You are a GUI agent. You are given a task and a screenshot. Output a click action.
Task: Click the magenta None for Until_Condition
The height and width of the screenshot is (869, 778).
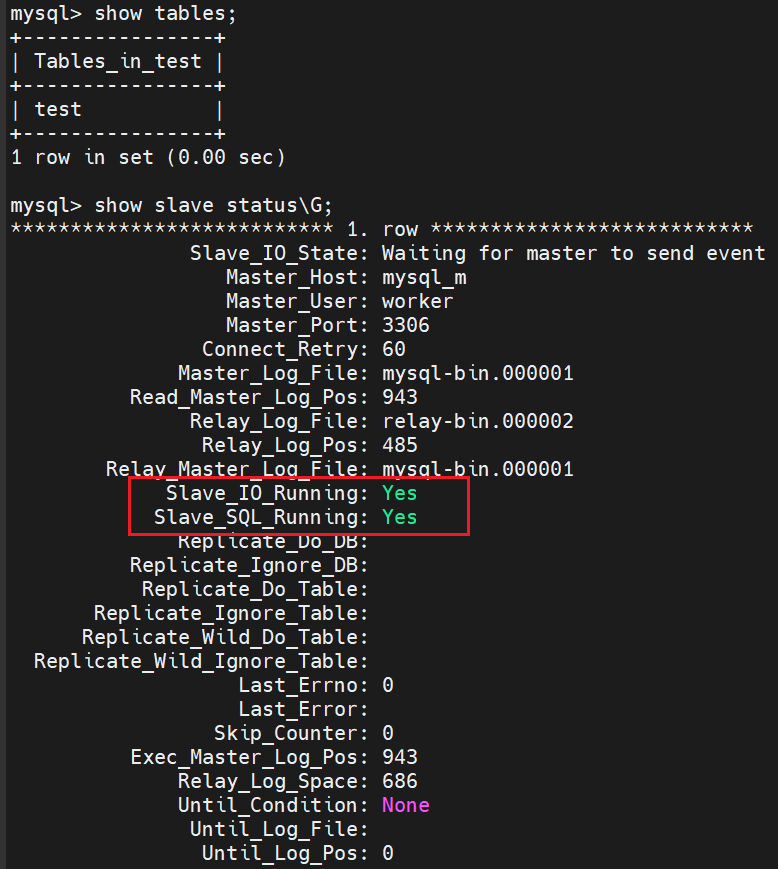tap(406, 805)
